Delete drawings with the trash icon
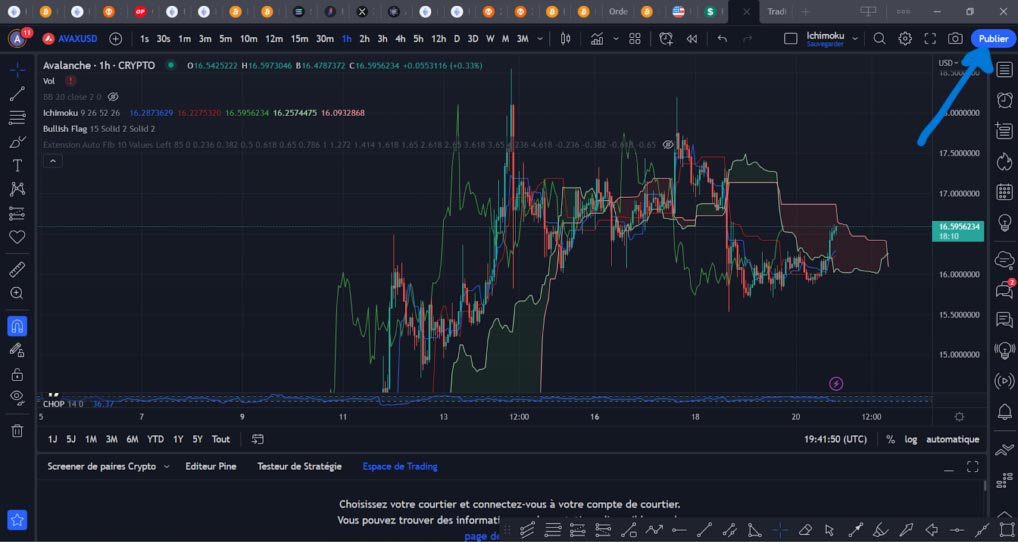The height and width of the screenshot is (542, 1018). (x=17, y=430)
